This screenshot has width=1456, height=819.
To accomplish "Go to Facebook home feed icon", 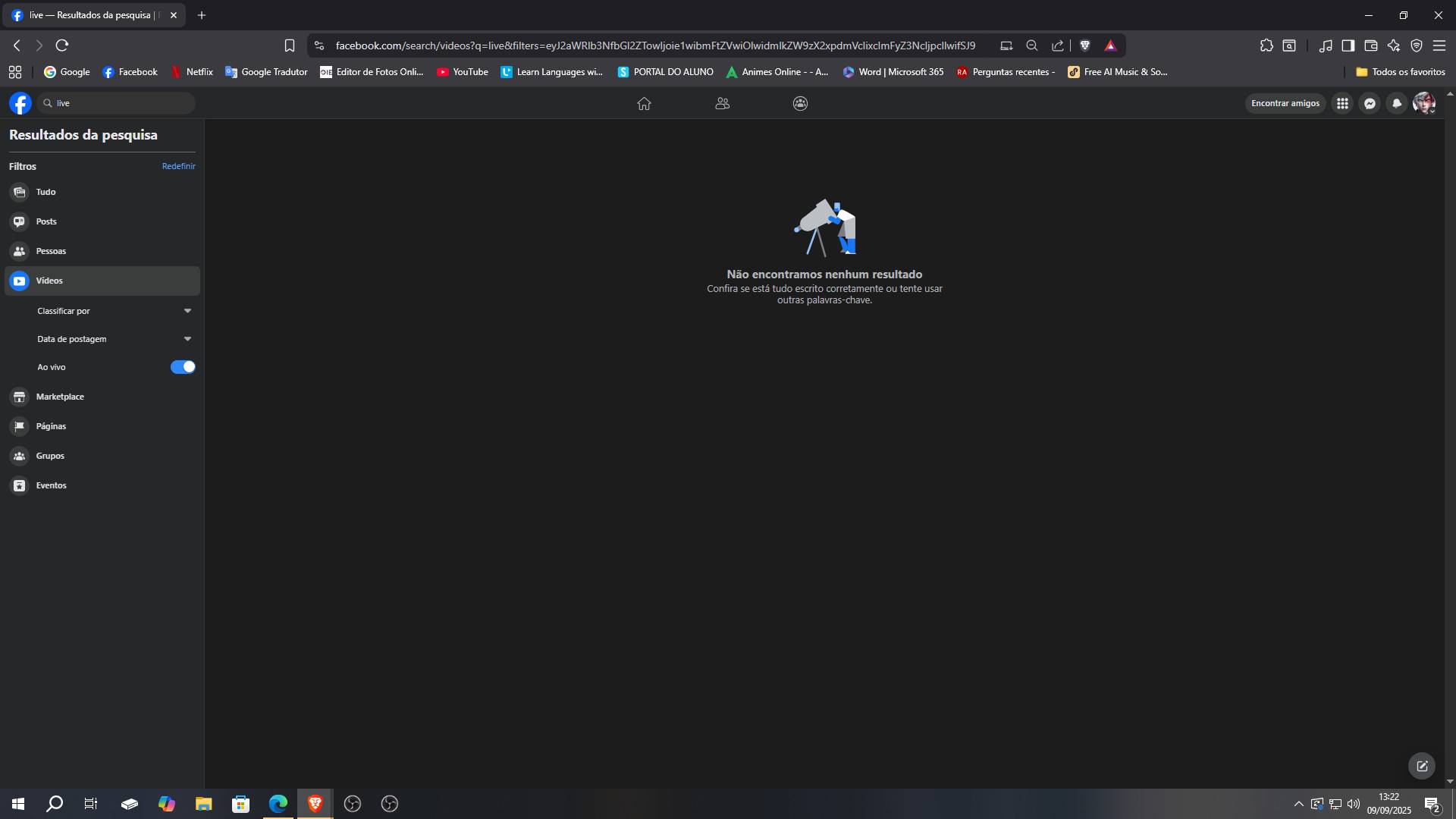I will pos(644,103).
